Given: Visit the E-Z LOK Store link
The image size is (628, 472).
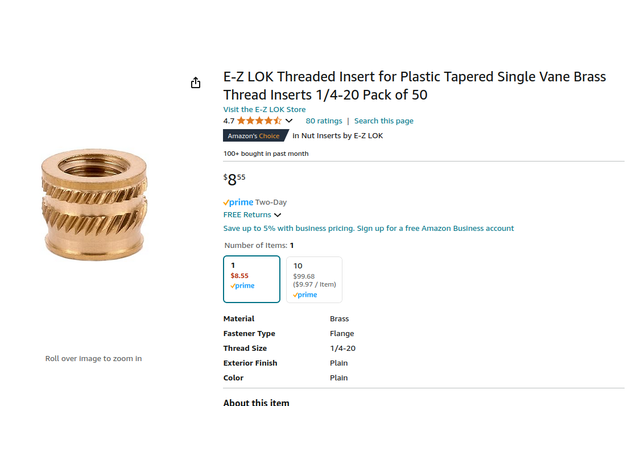Looking at the screenshot, I should pos(264,109).
